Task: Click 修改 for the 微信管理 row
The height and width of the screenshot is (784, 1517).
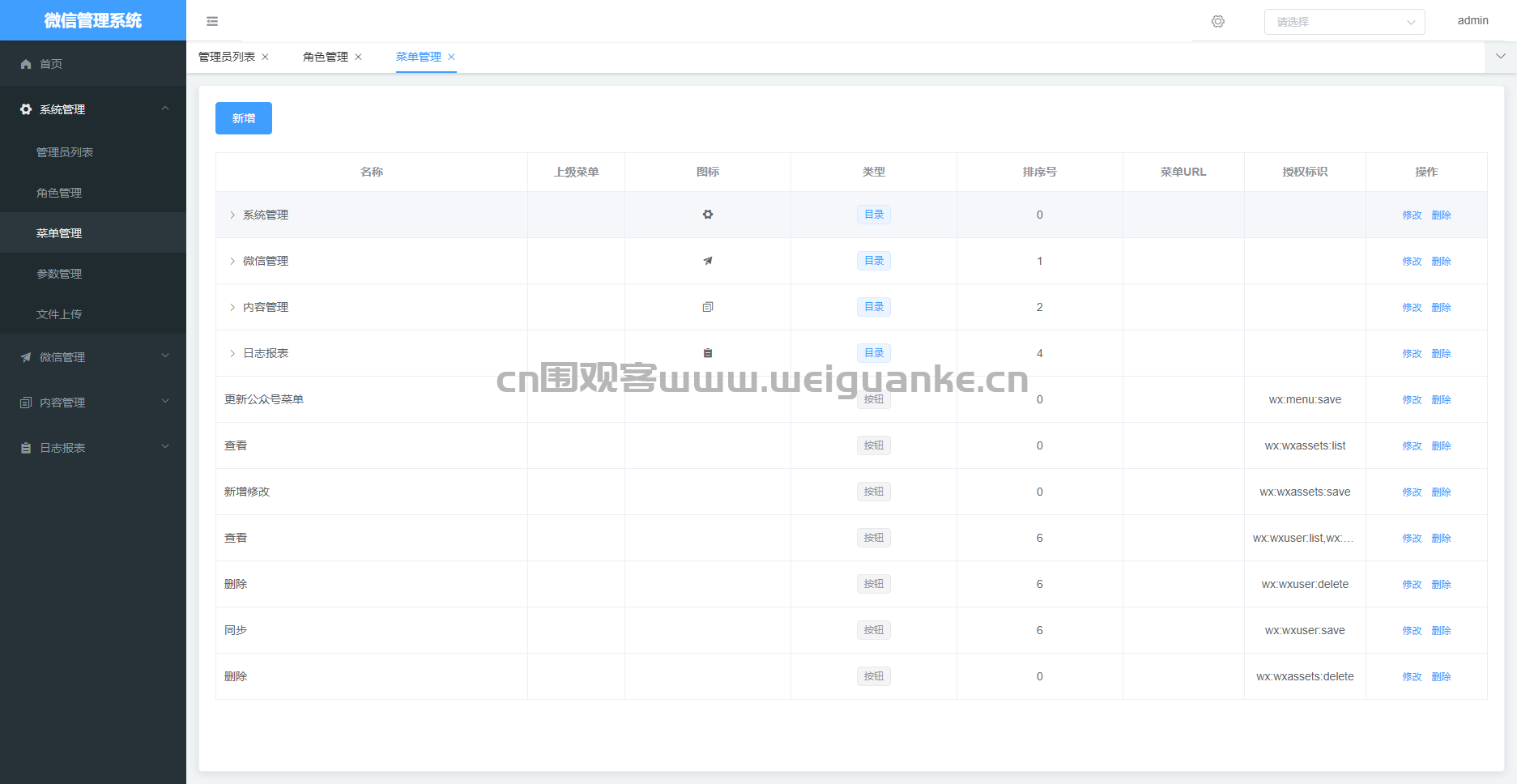Action: [x=1413, y=262]
